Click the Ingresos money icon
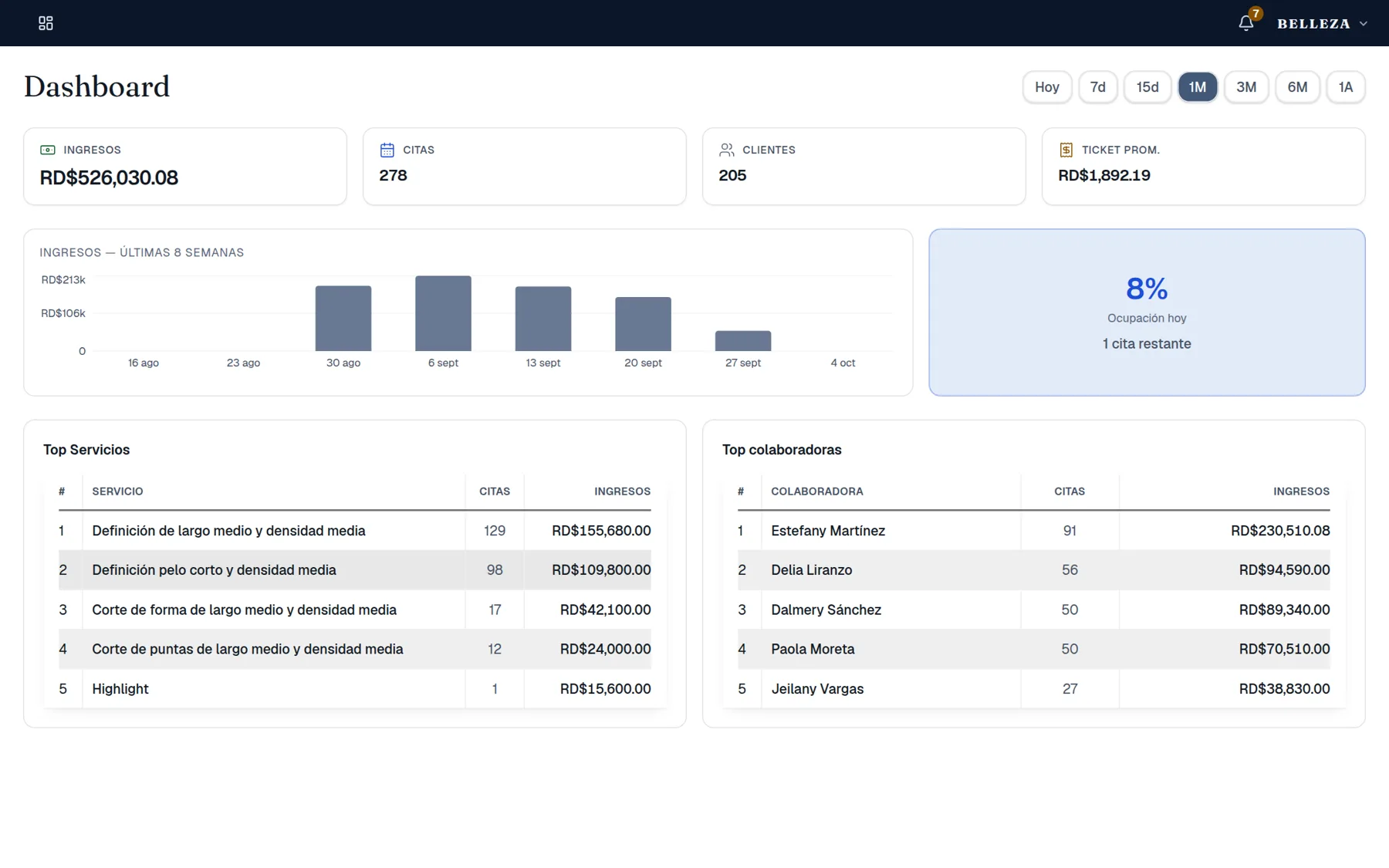 pos(48,150)
